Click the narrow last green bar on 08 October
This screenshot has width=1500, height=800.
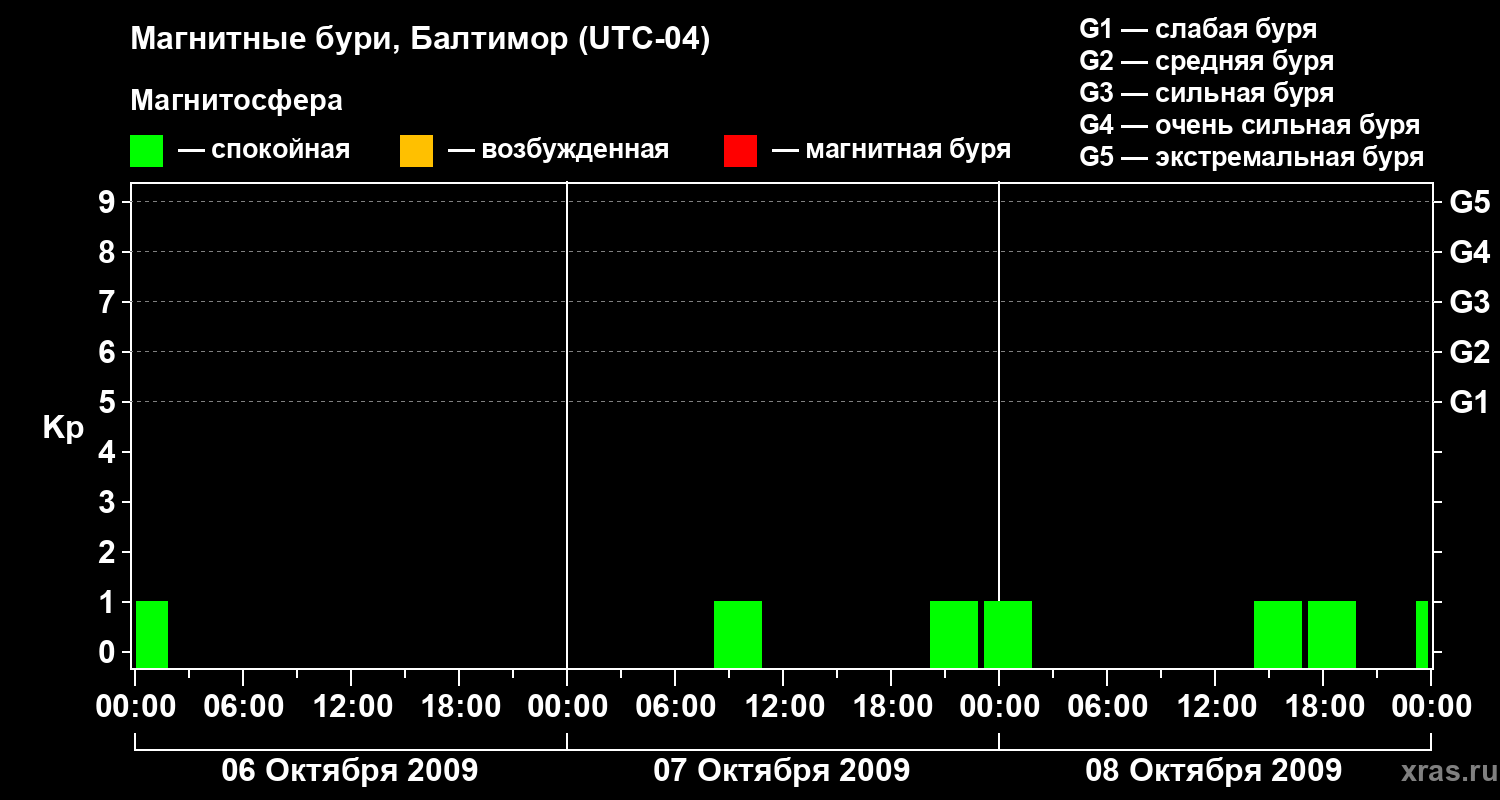tap(1422, 634)
